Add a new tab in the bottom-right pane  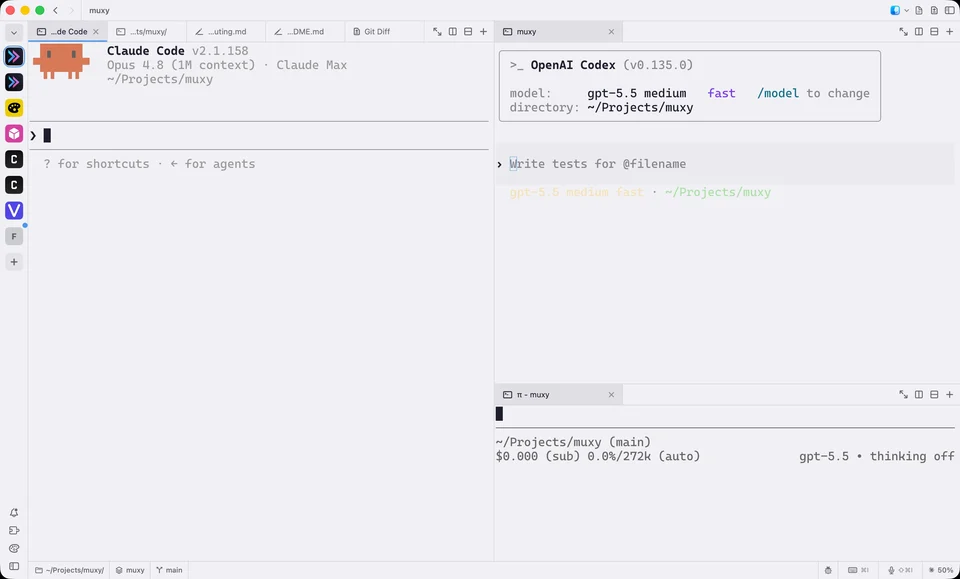coord(950,395)
